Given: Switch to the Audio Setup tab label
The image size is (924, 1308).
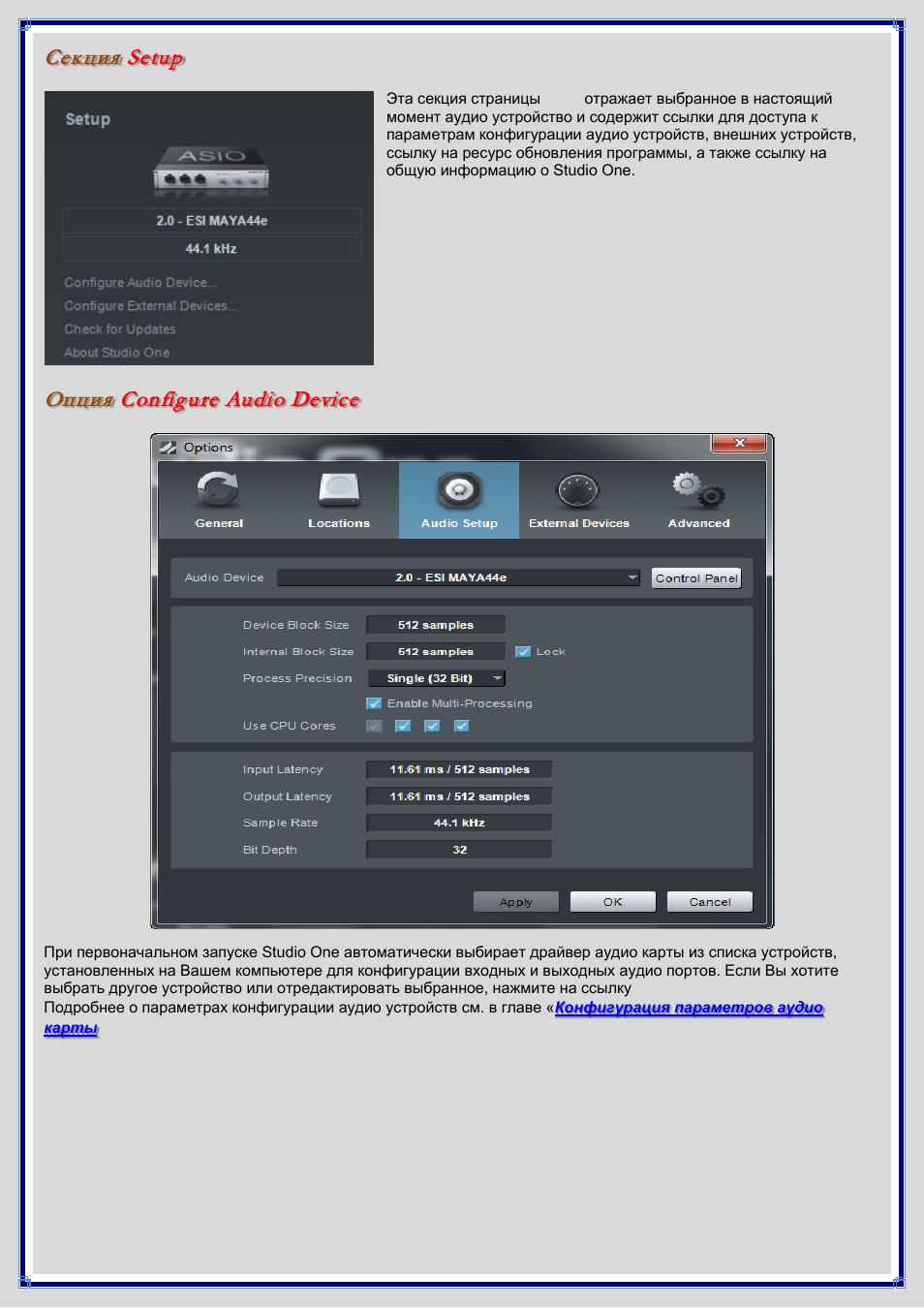Looking at the screenshot, I should point(459,523).
